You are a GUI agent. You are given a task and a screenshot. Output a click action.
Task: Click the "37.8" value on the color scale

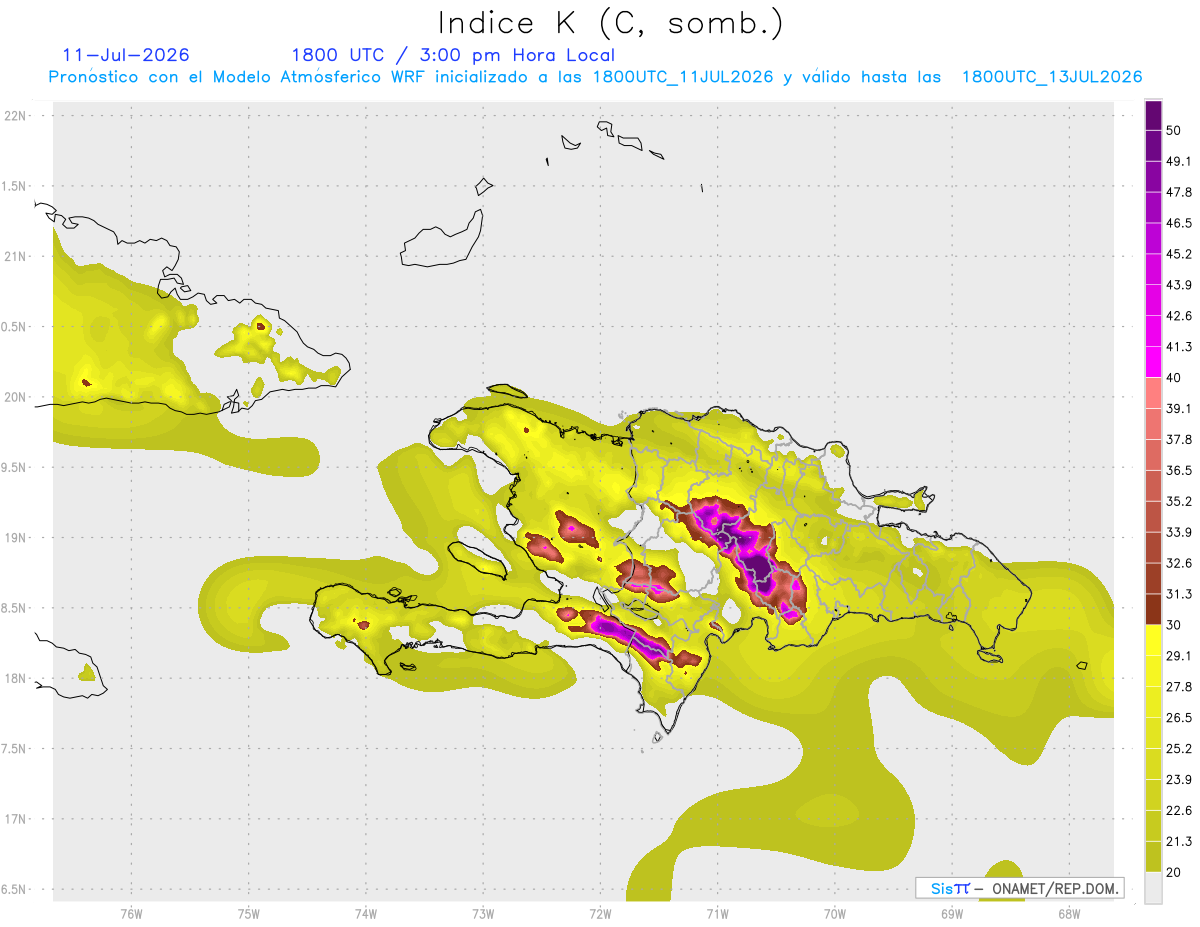1179,439
